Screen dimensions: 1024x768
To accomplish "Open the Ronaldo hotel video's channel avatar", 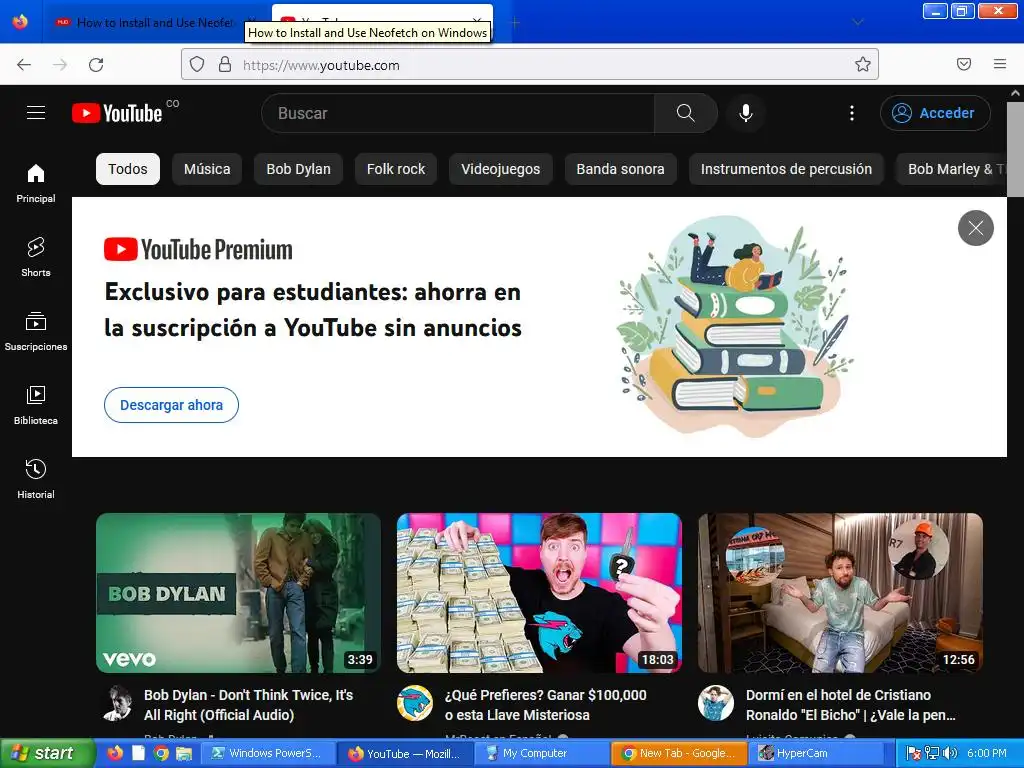I will point(716,703).
